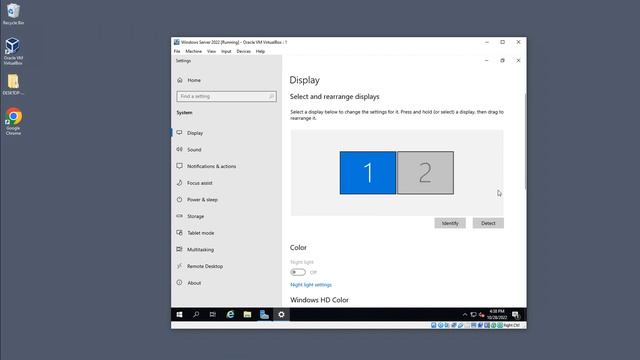Click the Settings gear in the guest taskbar

[281, 314]
